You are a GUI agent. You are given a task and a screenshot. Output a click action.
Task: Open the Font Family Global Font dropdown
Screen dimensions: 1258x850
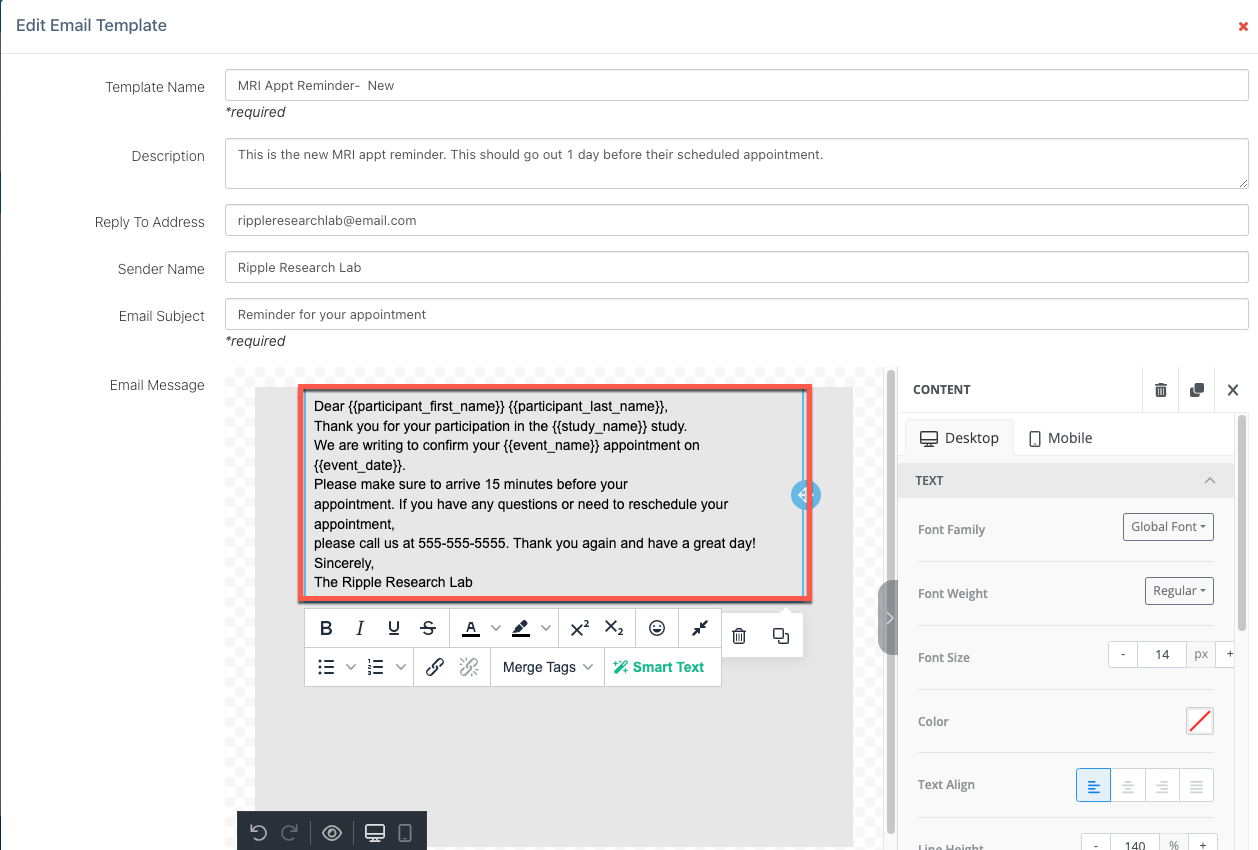tap(1168, 527)
